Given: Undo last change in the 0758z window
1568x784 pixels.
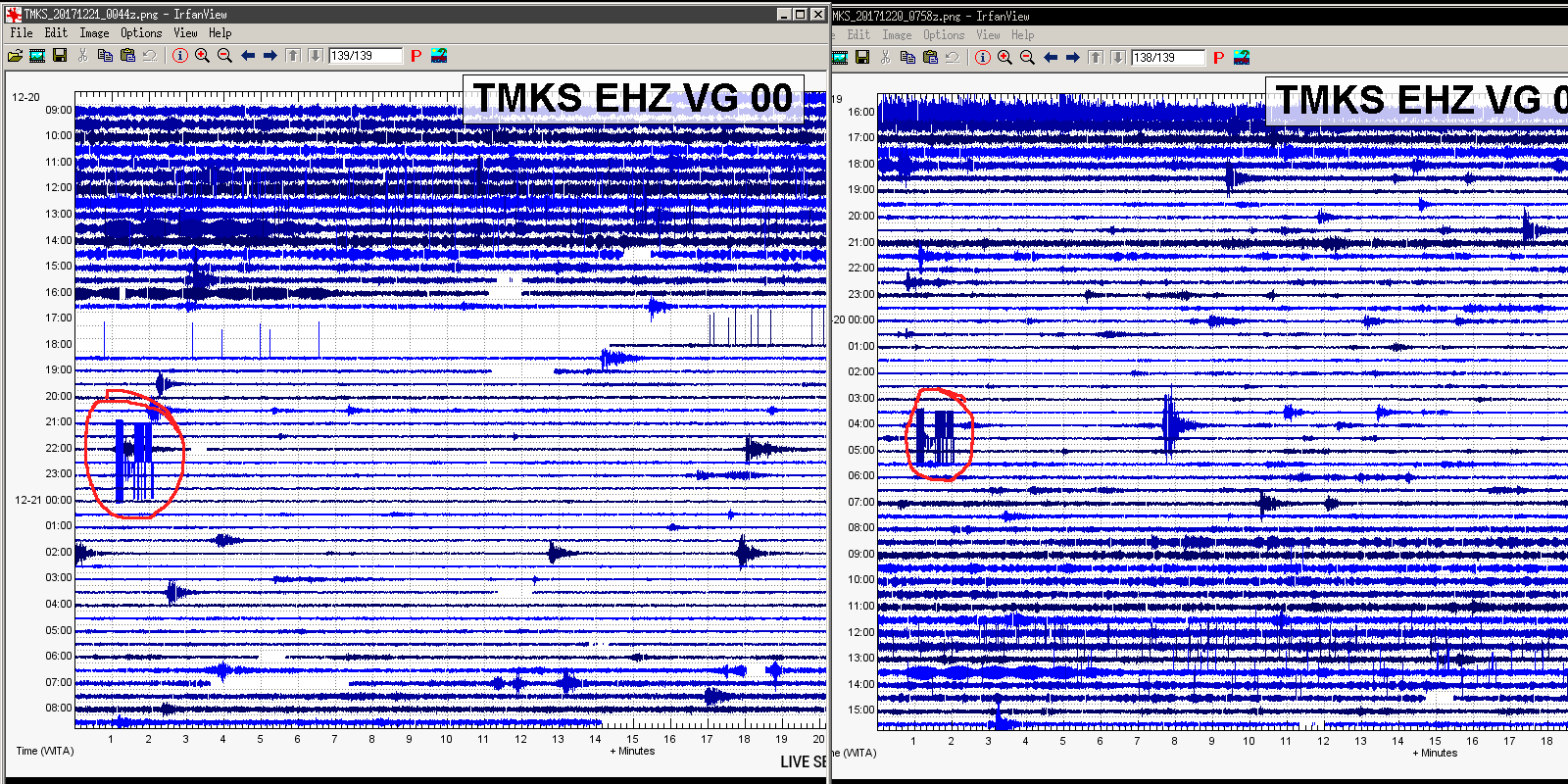Looking at the screenshot, I should [x=953, y=58].
